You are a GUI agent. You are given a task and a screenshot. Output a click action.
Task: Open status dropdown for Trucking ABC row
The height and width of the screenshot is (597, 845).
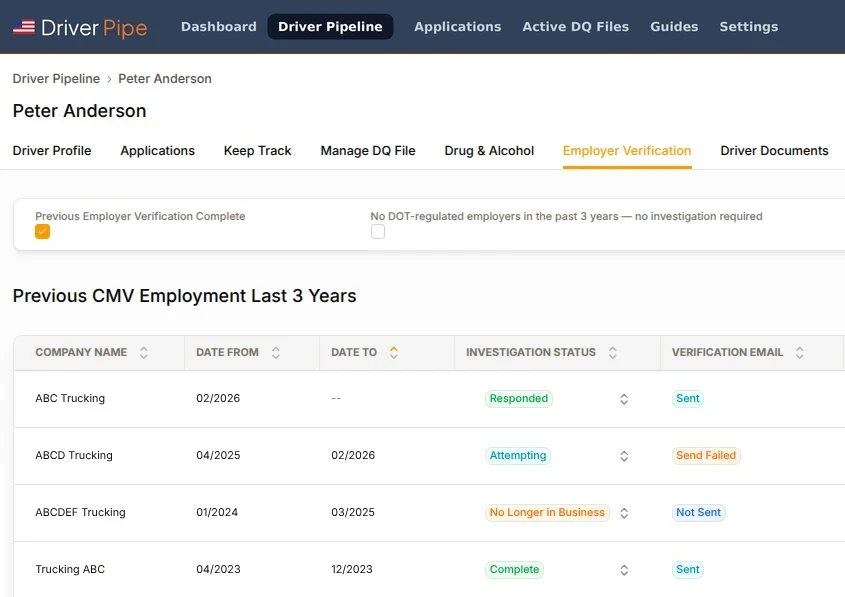(x=624, y=570)
